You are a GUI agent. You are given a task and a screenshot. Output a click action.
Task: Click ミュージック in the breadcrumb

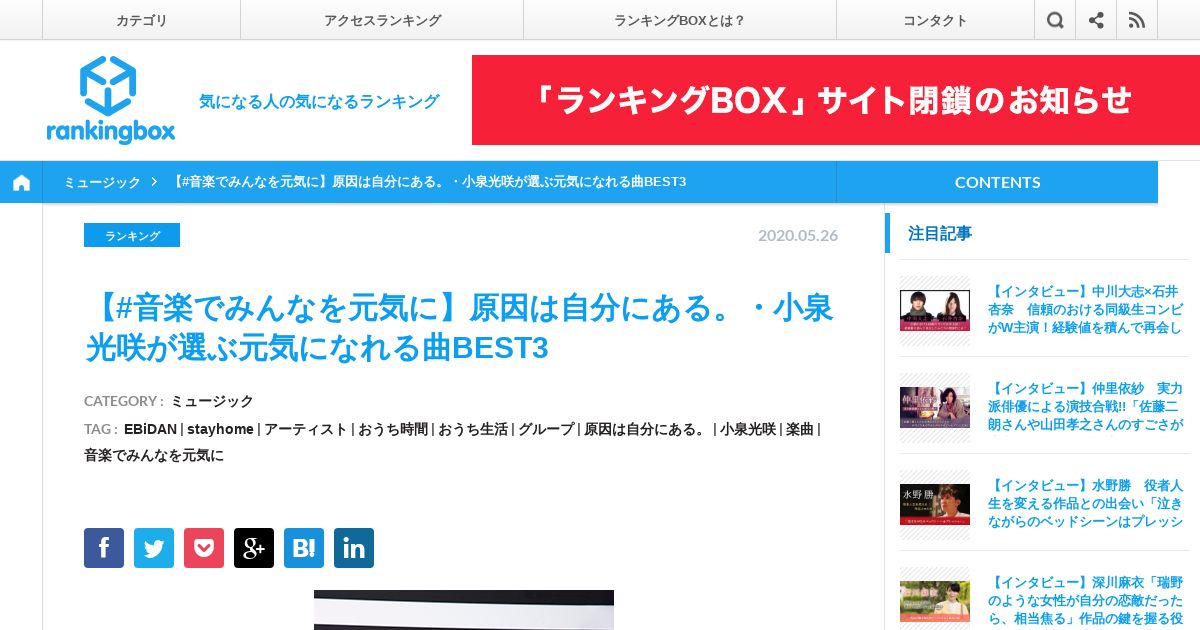[102, 182]
